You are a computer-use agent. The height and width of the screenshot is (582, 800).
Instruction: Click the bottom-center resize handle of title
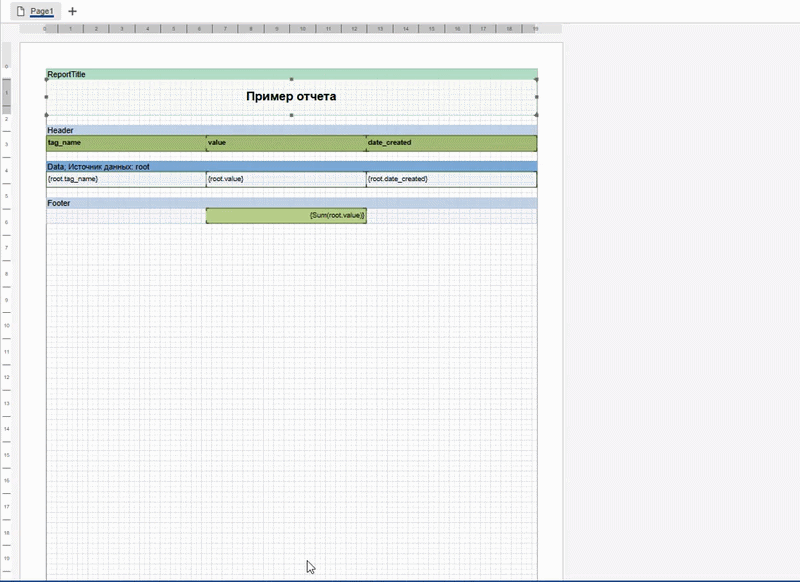(x=291, y=115)
